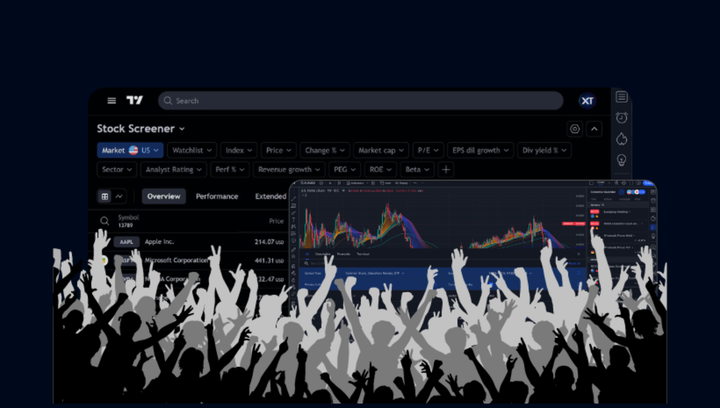720x408 pixels.
Task: Open the P/E filter dropdown
Action: point(428,150)
